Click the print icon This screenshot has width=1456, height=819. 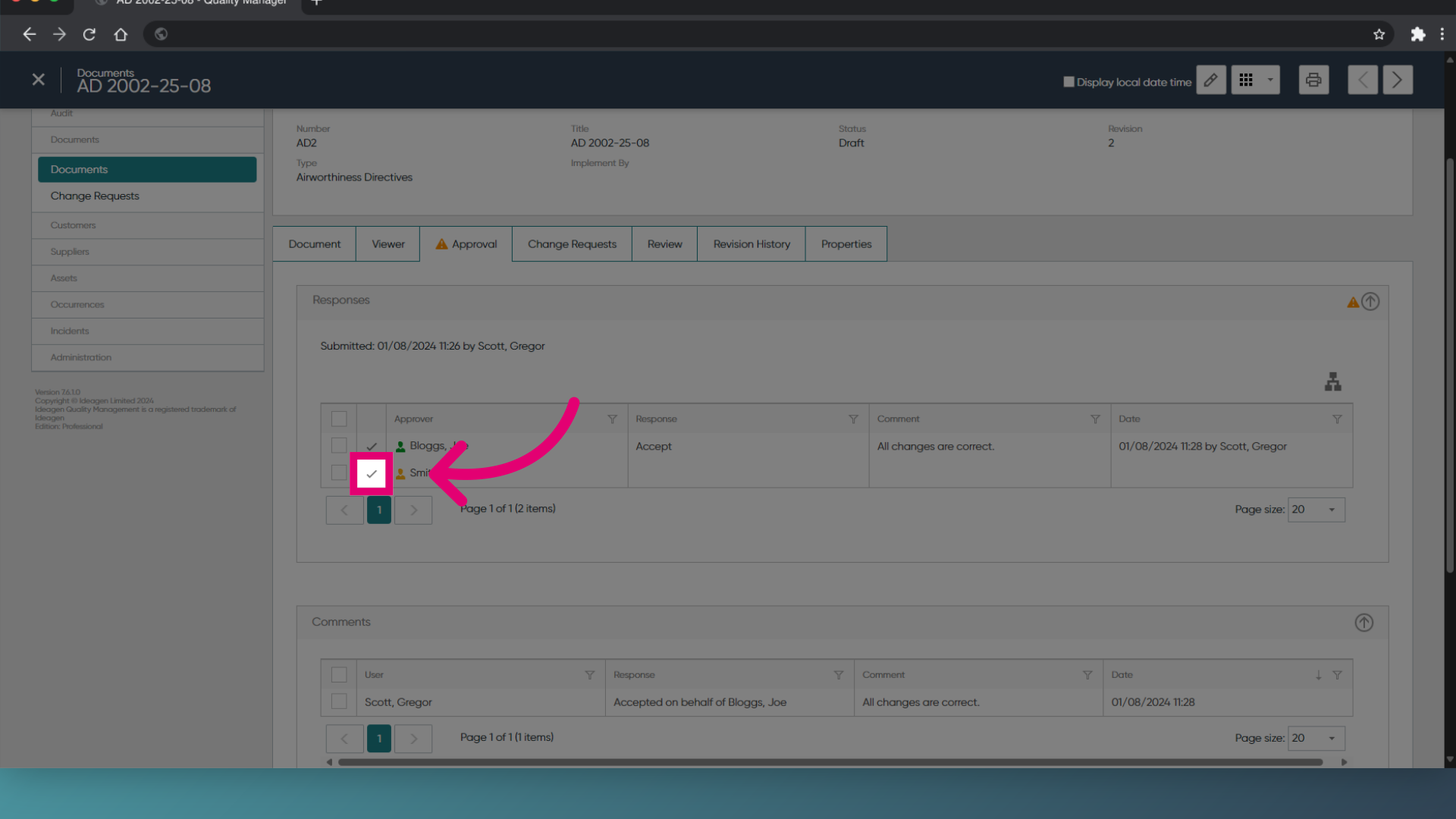point(1313,80)
